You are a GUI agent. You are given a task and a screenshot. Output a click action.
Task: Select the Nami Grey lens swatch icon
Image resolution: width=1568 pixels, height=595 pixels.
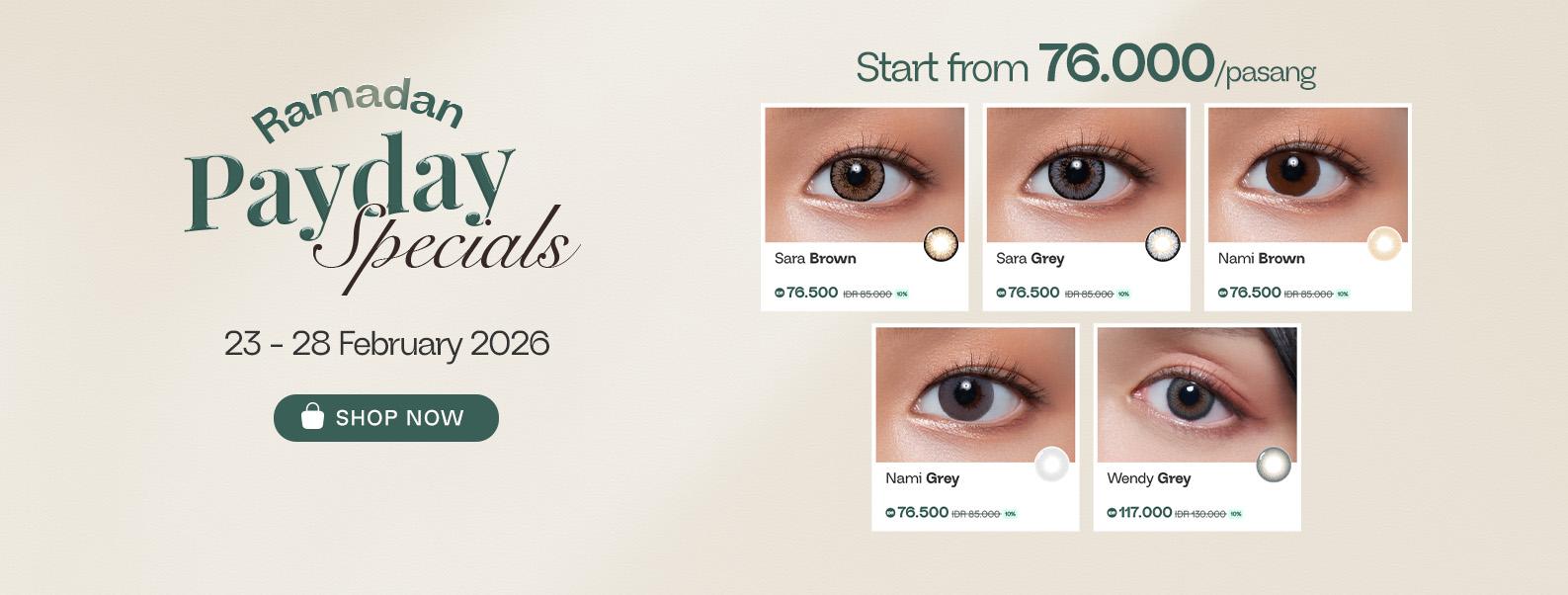pos(1052,465)
